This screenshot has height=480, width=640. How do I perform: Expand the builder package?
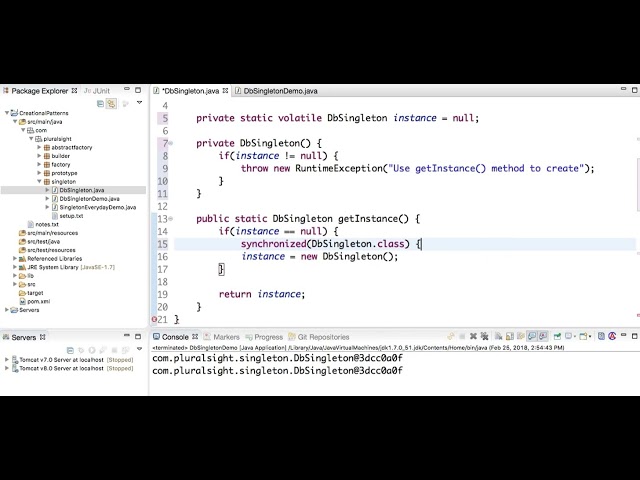(39, 156)
